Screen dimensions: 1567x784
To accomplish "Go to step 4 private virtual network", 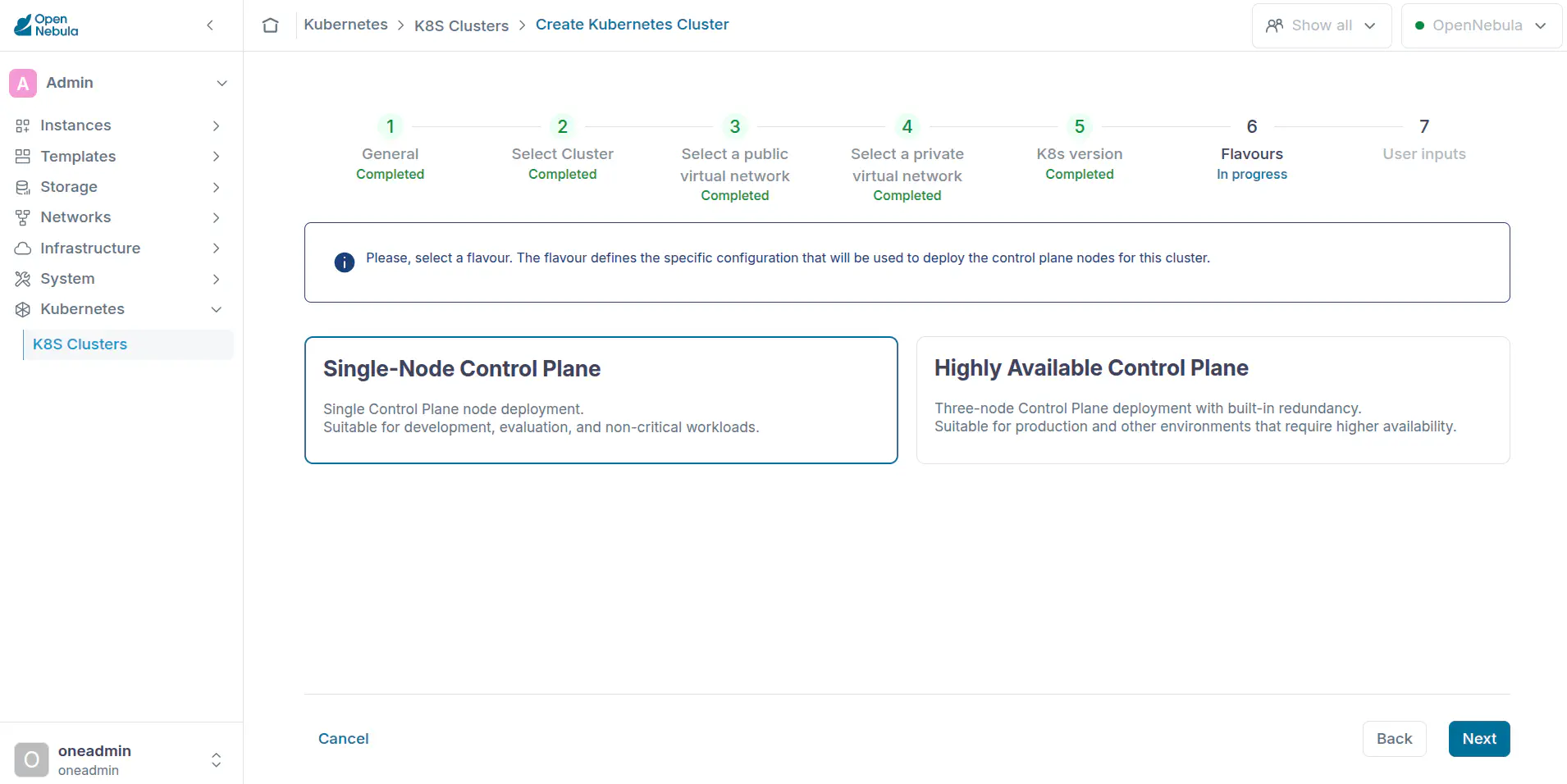I will click(907, 159).
